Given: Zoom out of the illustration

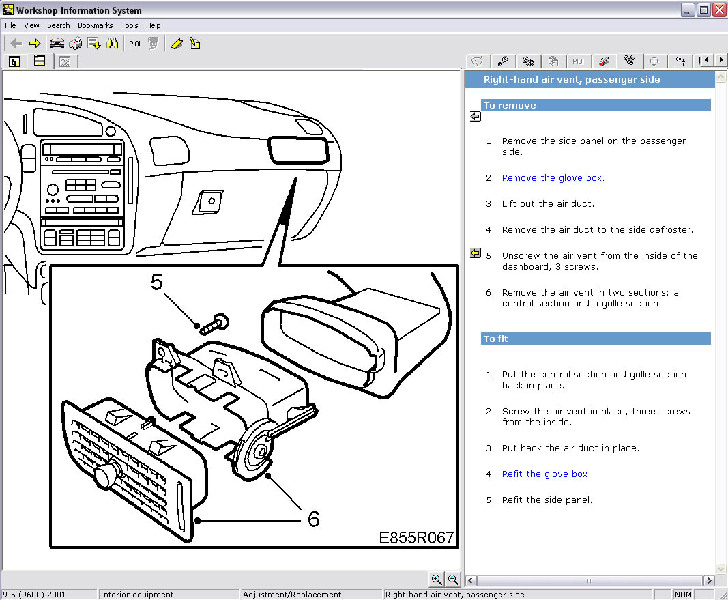Looking at the screenshot, I should (452, 579).
